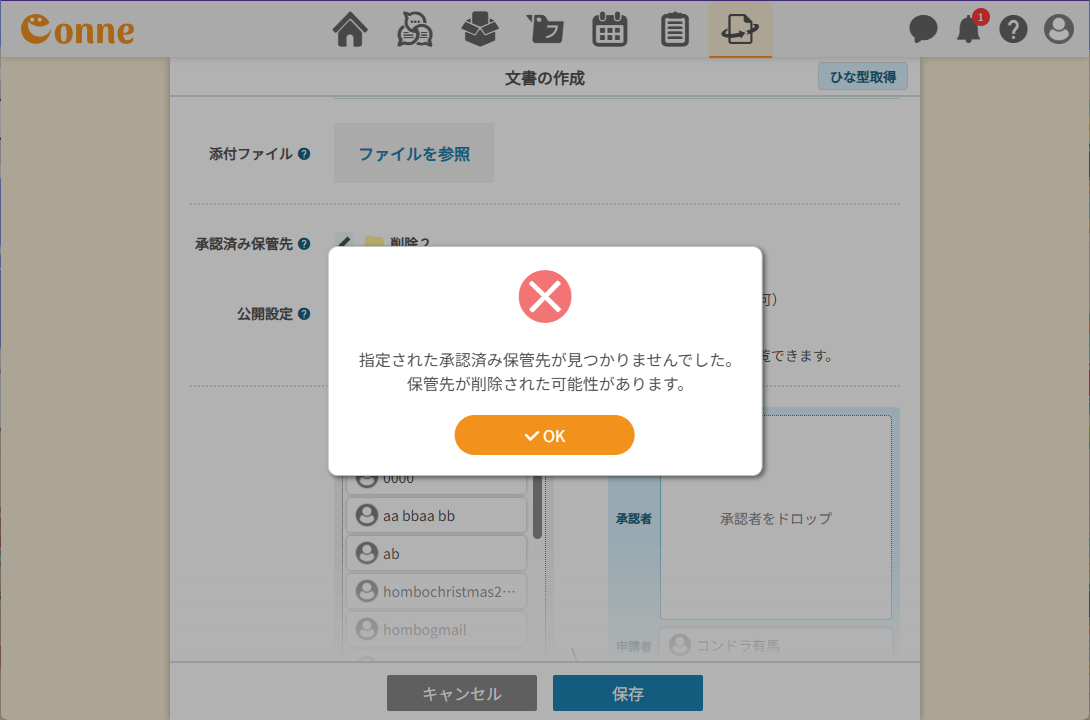This screenshot has width=1090, height=720.
Task: Click help icon beside 公開設定 label
Action: pyautogui.click(x=304, y=314)
